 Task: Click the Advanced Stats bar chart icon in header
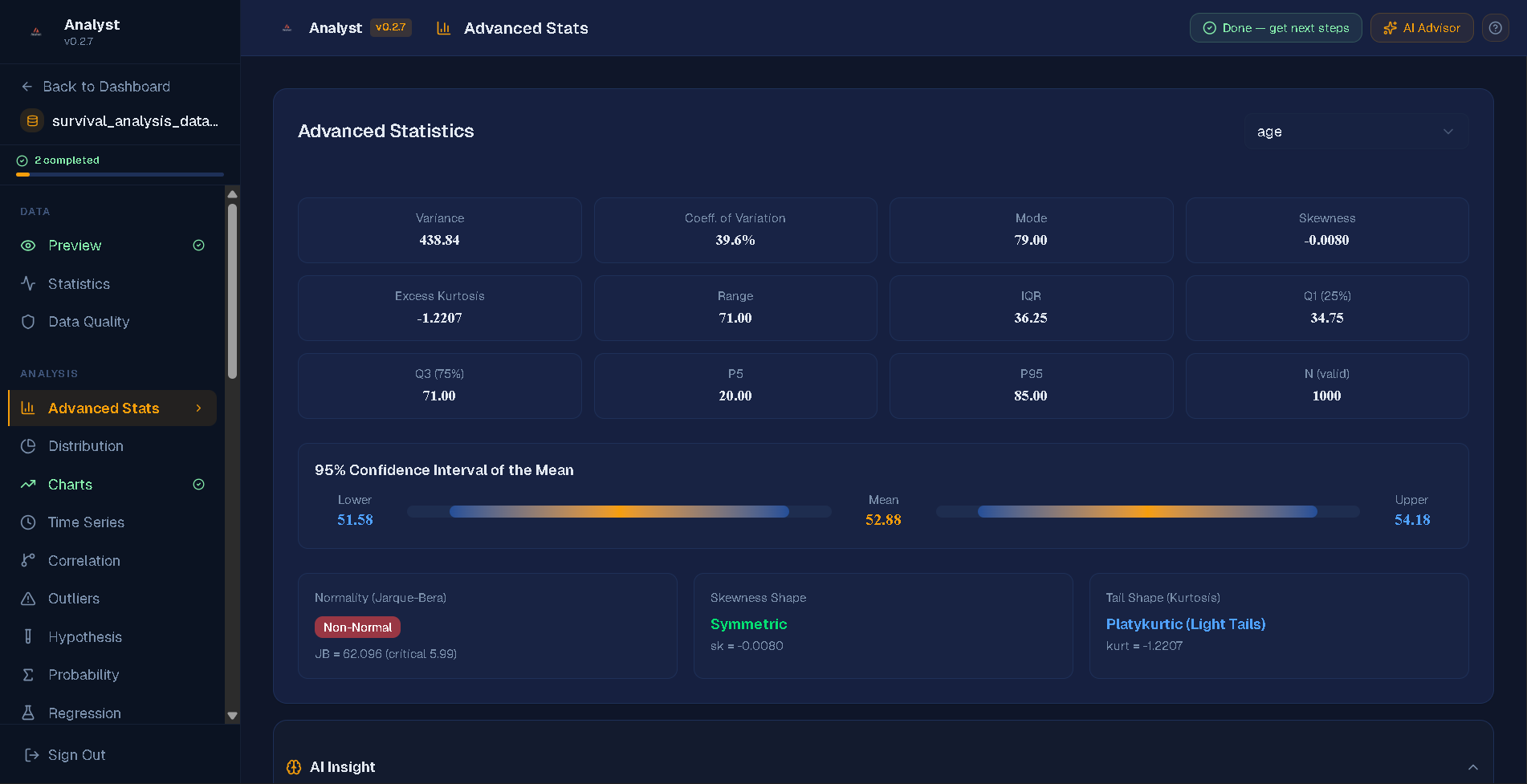[x=443, y=28]
